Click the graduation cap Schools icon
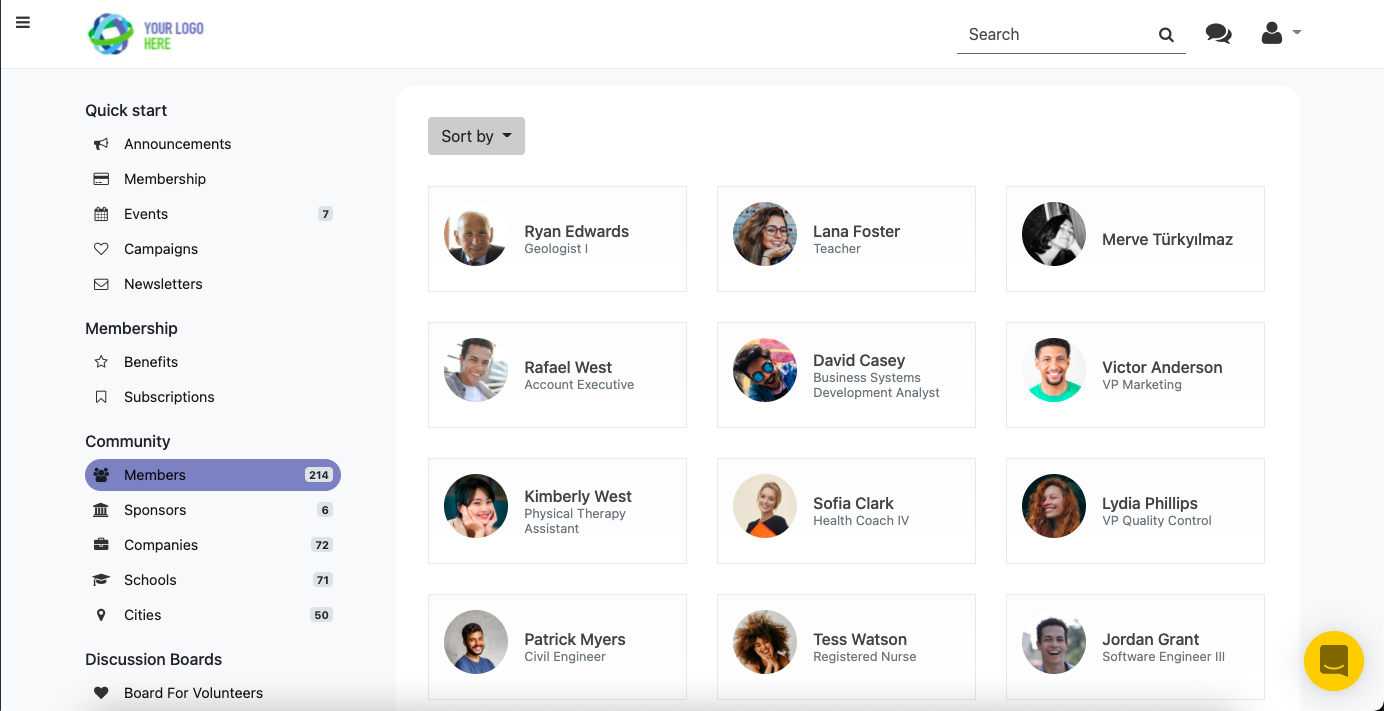Image resolution: width=1384 pixels, height=711 pixels. click(101, 580)
